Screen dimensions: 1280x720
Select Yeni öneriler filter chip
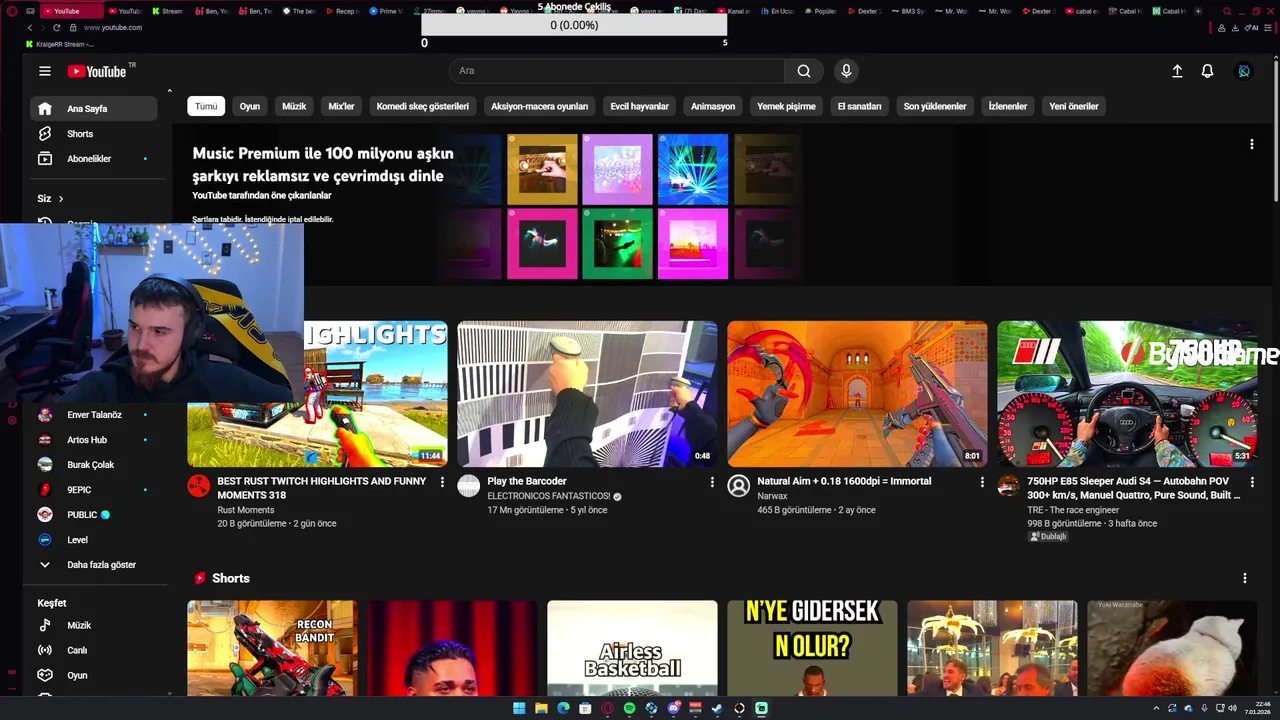pyautogui.click(x=1074, y=106)
